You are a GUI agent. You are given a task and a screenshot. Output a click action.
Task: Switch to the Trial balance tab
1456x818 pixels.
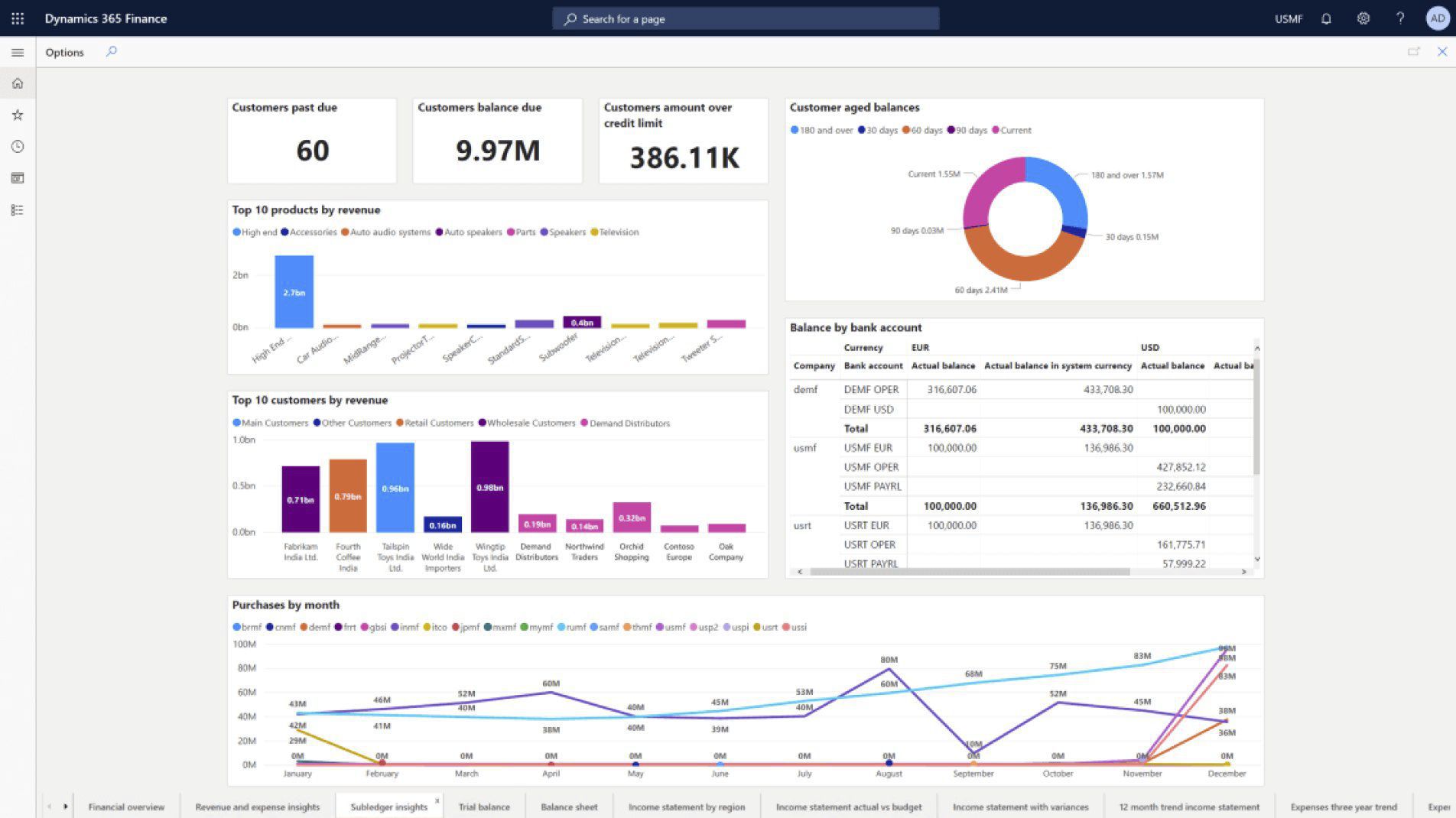484,807
